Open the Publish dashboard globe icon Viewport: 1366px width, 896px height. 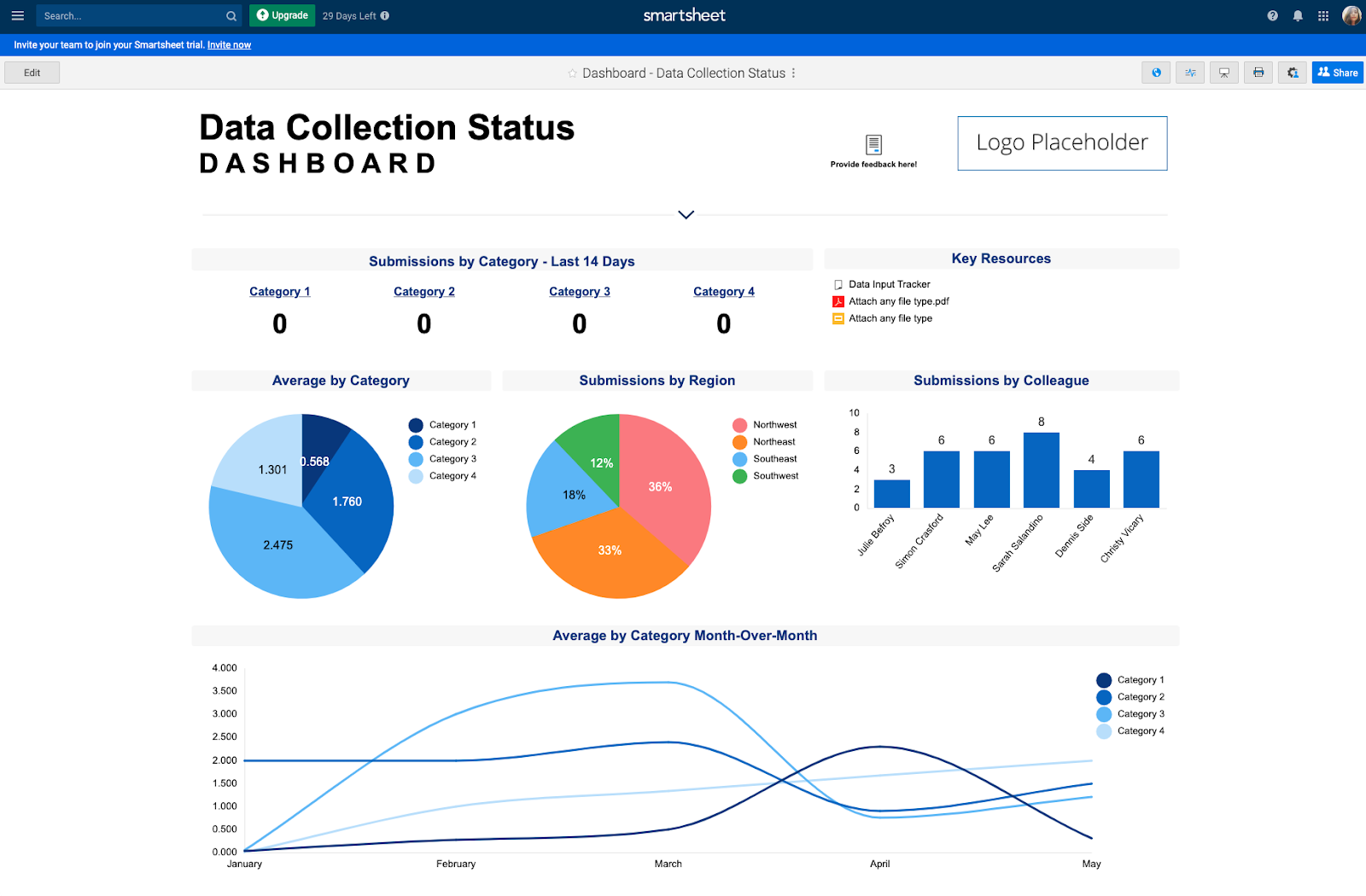click(x=1156, y=73)
